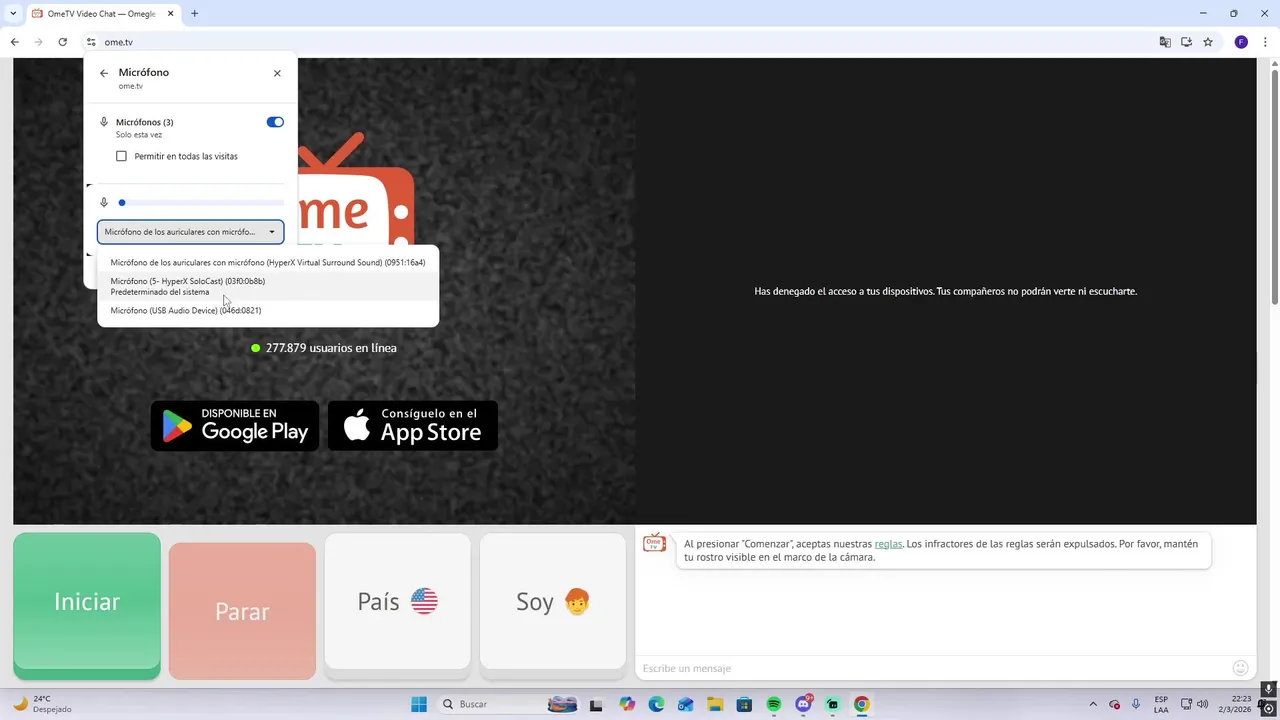The image size is (1280, 720).
Task: Click the OmeTV avatar icon in chat
Action: pos(654,543)
